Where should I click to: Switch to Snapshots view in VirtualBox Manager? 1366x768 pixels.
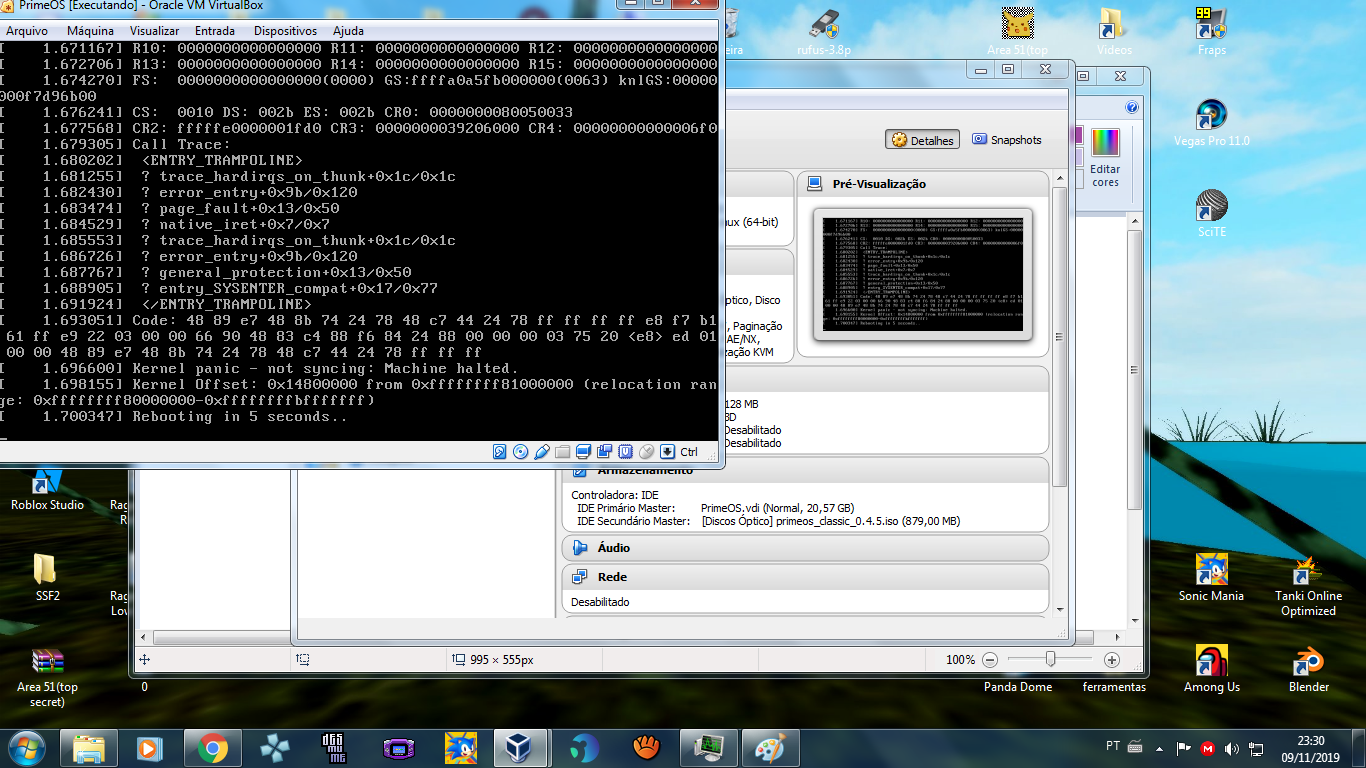[x=1007, y=140]
